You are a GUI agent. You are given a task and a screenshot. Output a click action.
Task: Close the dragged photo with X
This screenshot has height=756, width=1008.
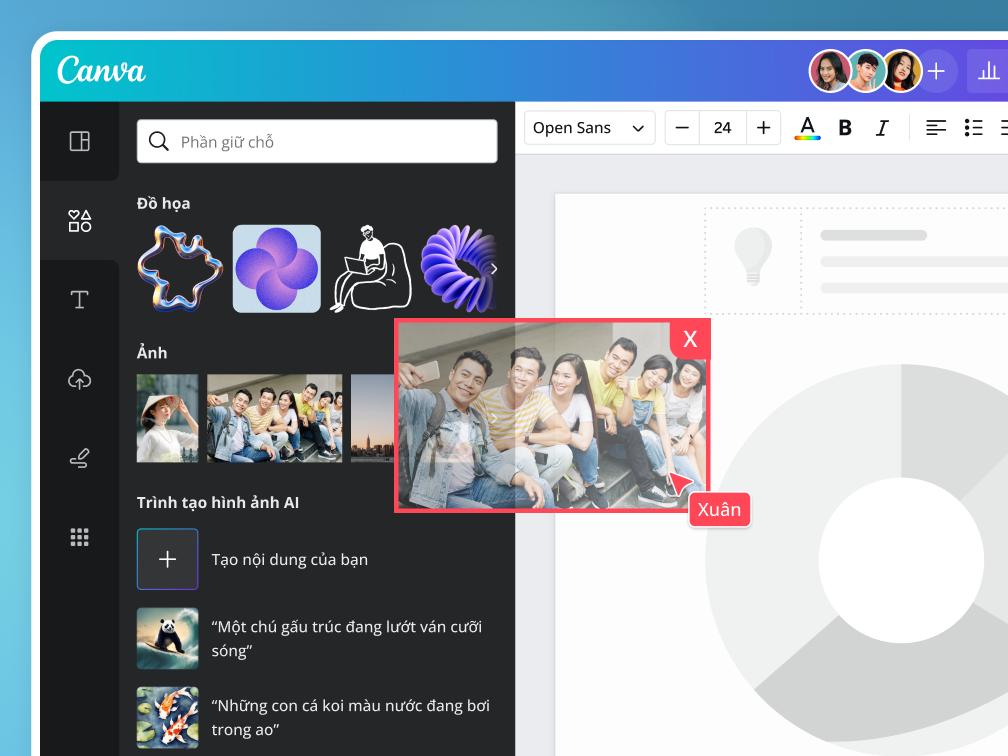pos(690,339)
